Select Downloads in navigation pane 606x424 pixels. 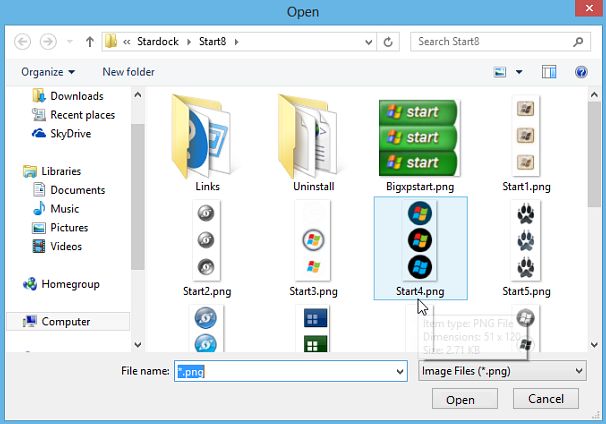point(68,96)
